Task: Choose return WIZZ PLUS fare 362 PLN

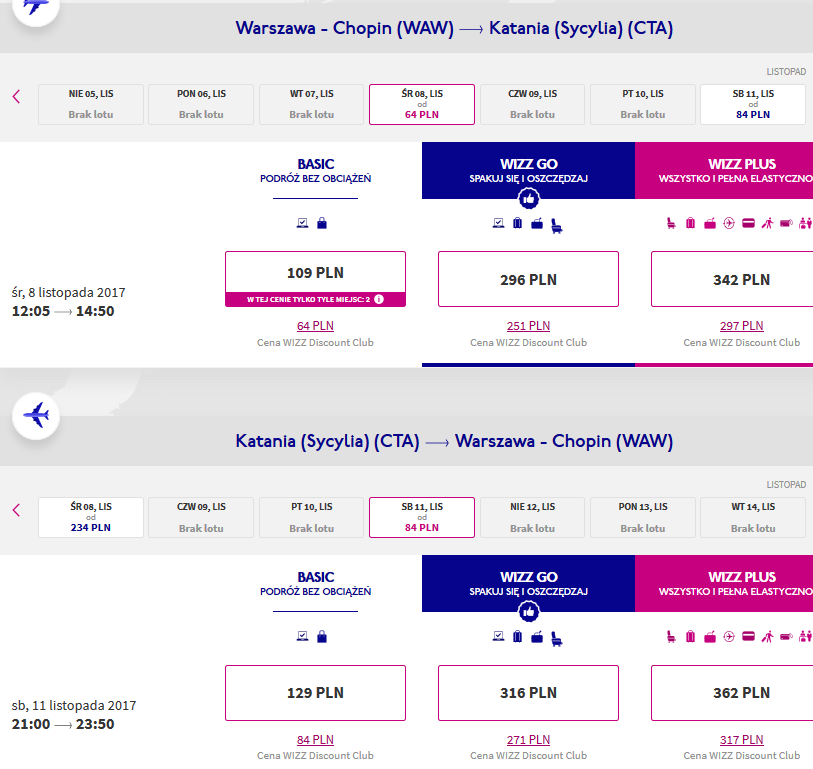Action: click(732, 693)
